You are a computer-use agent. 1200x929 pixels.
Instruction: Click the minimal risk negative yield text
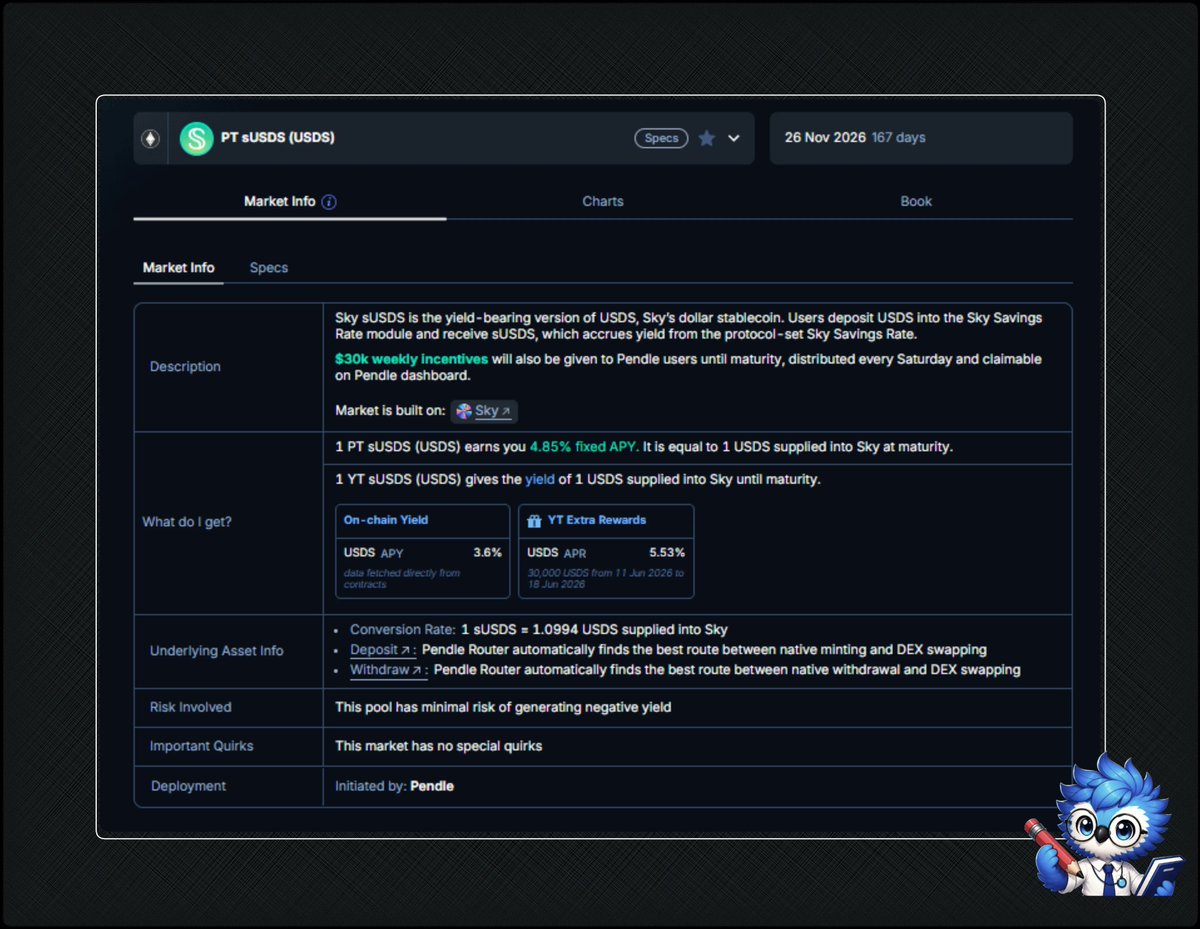point(503,707)
